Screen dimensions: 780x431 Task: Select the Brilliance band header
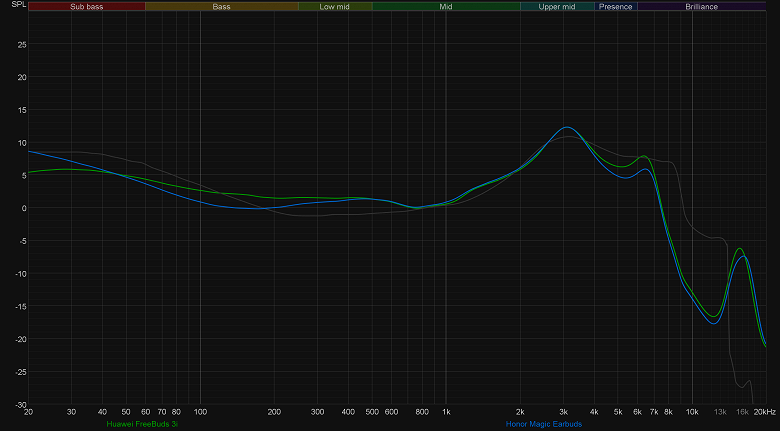[701, 6]
